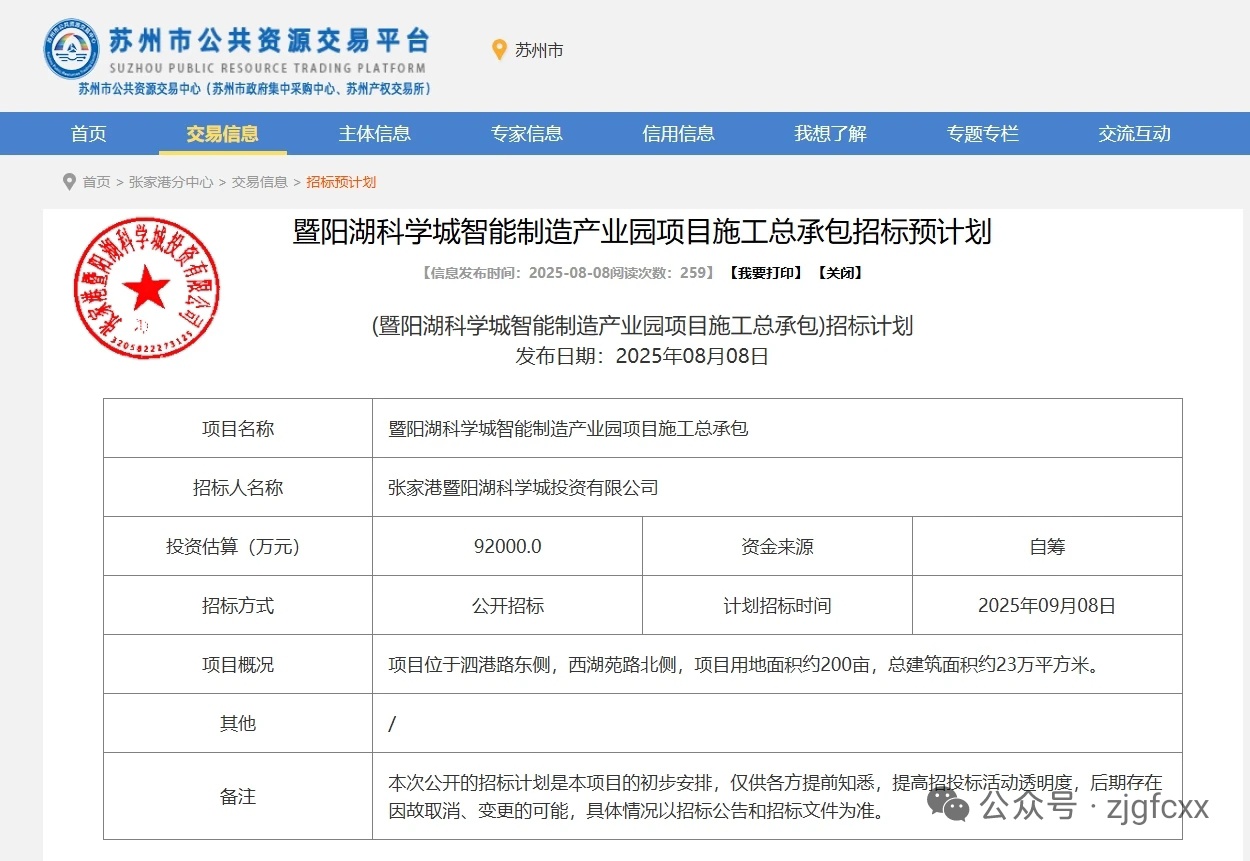Click the 公开招标 value cell

click(x=507, y=606)
